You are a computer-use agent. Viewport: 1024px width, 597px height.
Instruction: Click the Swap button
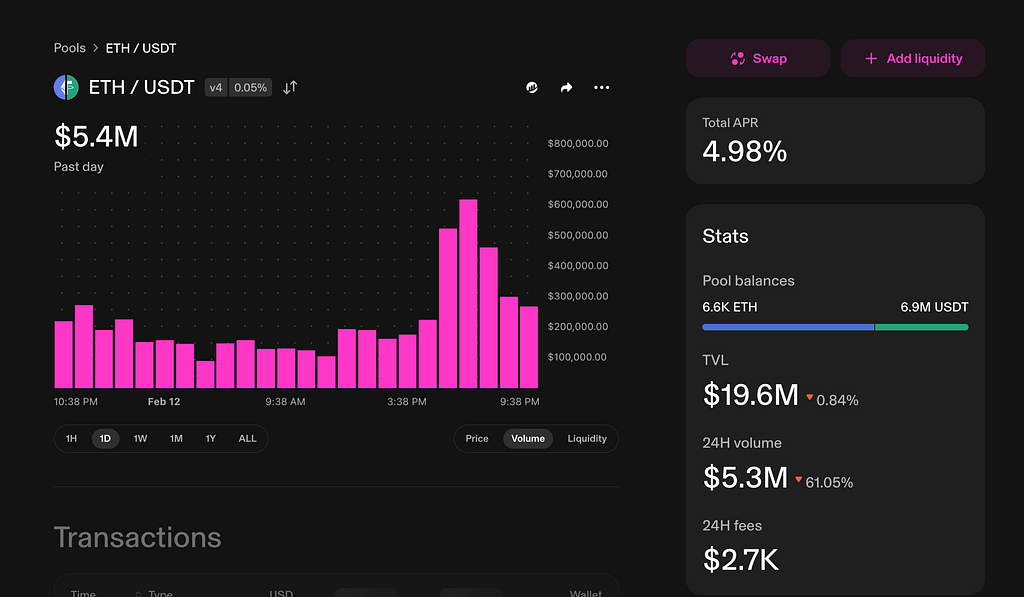click(758, 58)
